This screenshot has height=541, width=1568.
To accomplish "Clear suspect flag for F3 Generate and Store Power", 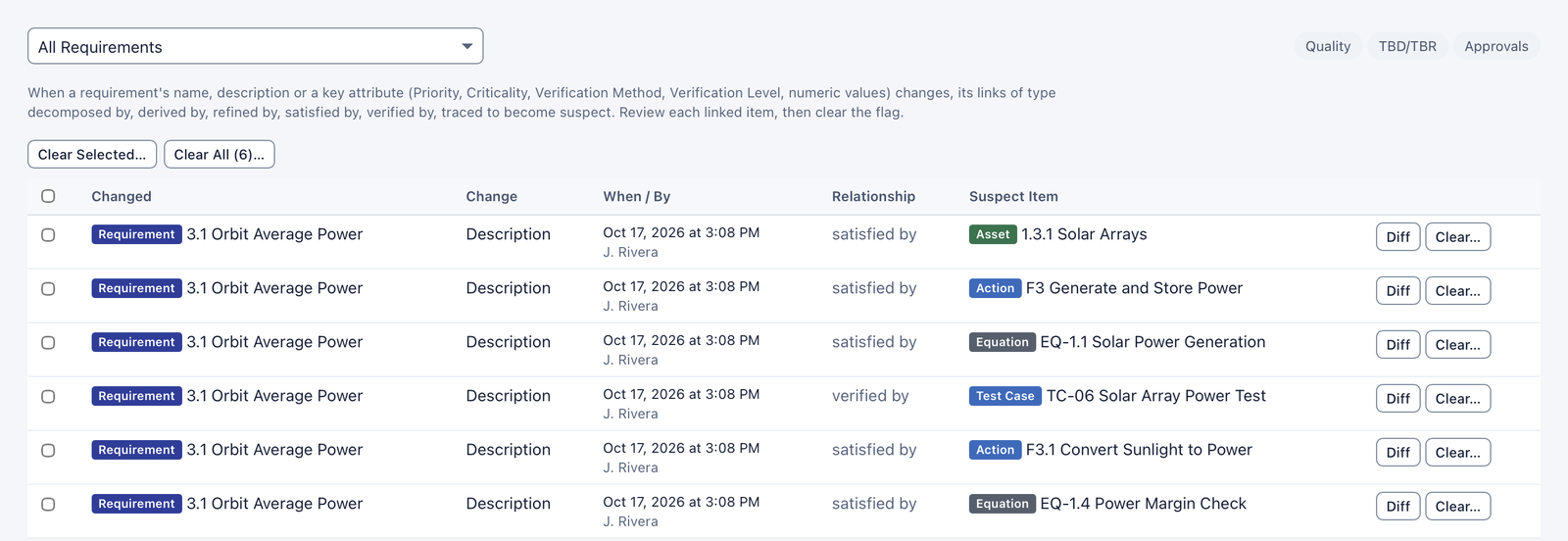I will coord(1458,291).
